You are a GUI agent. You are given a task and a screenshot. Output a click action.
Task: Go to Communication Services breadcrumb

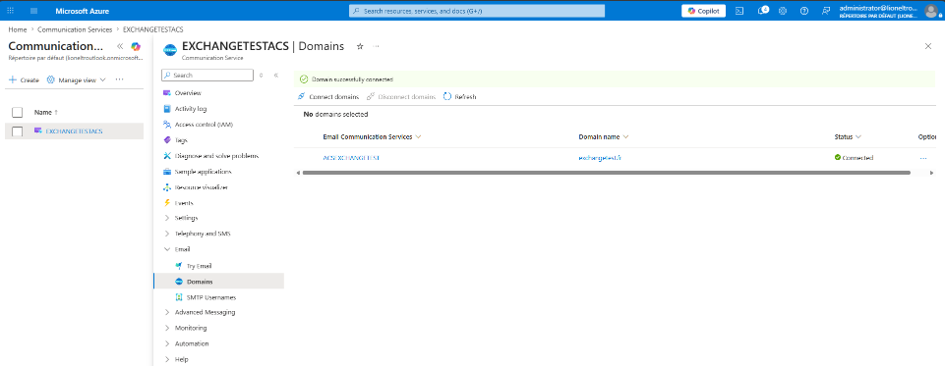[75, 29]
